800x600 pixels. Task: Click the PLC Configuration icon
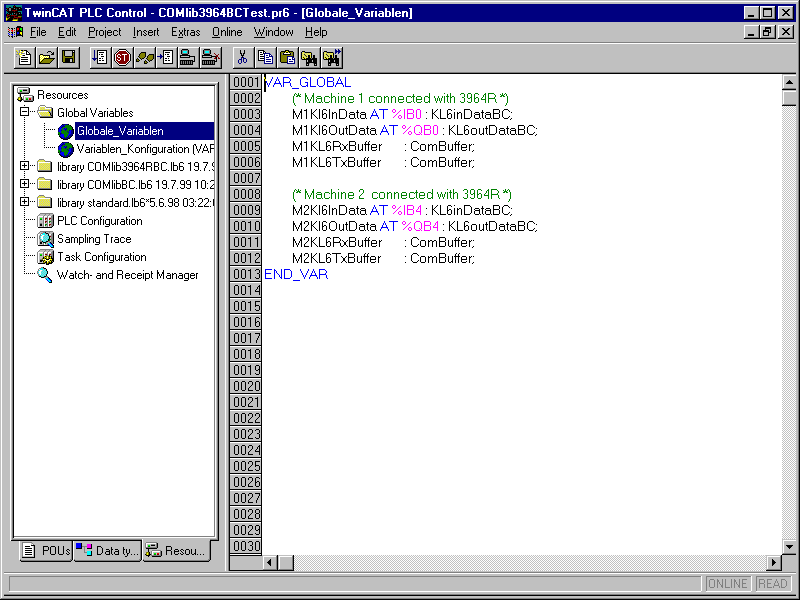pos(45,221)
